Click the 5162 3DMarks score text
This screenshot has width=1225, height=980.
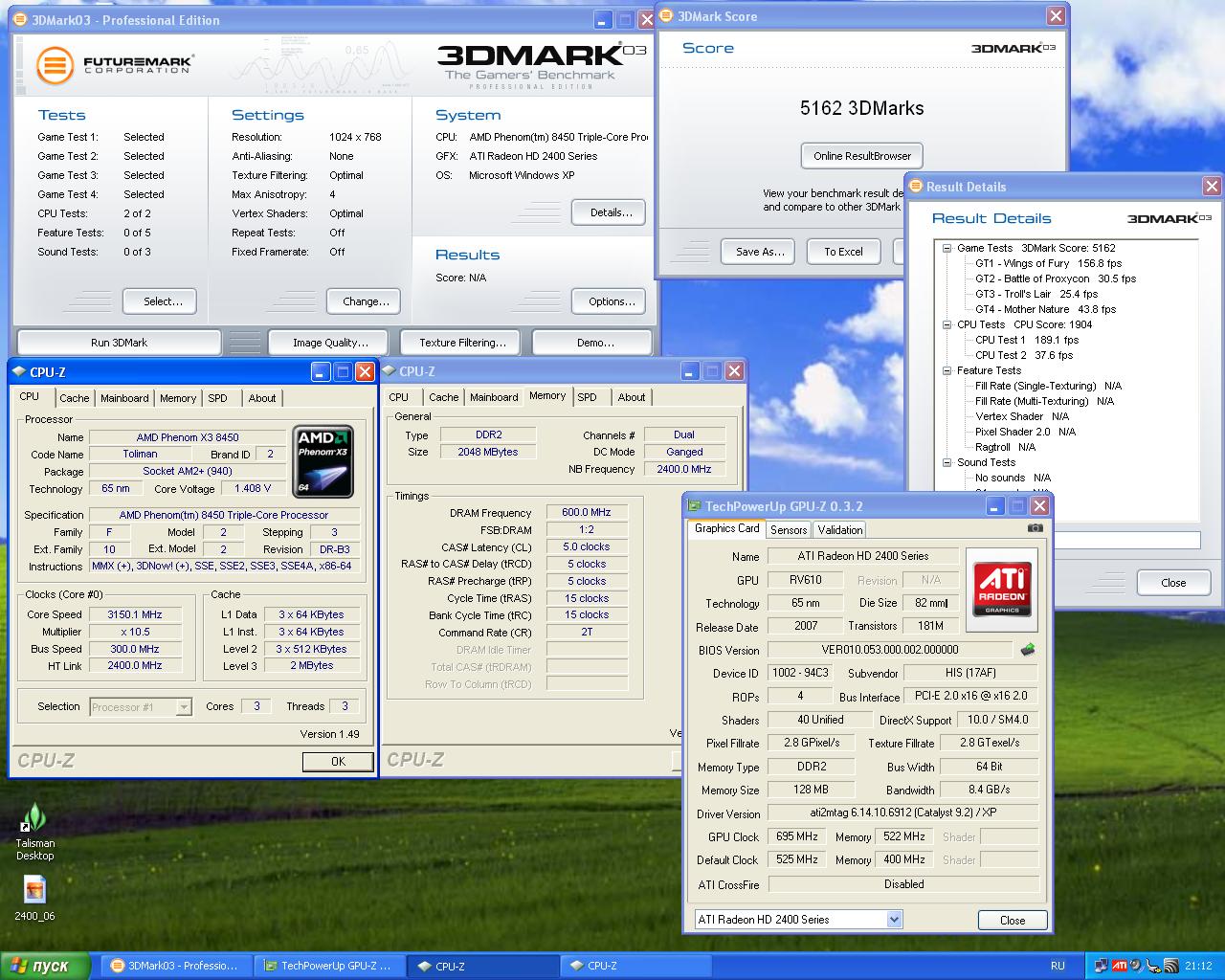tap(862, 108)
